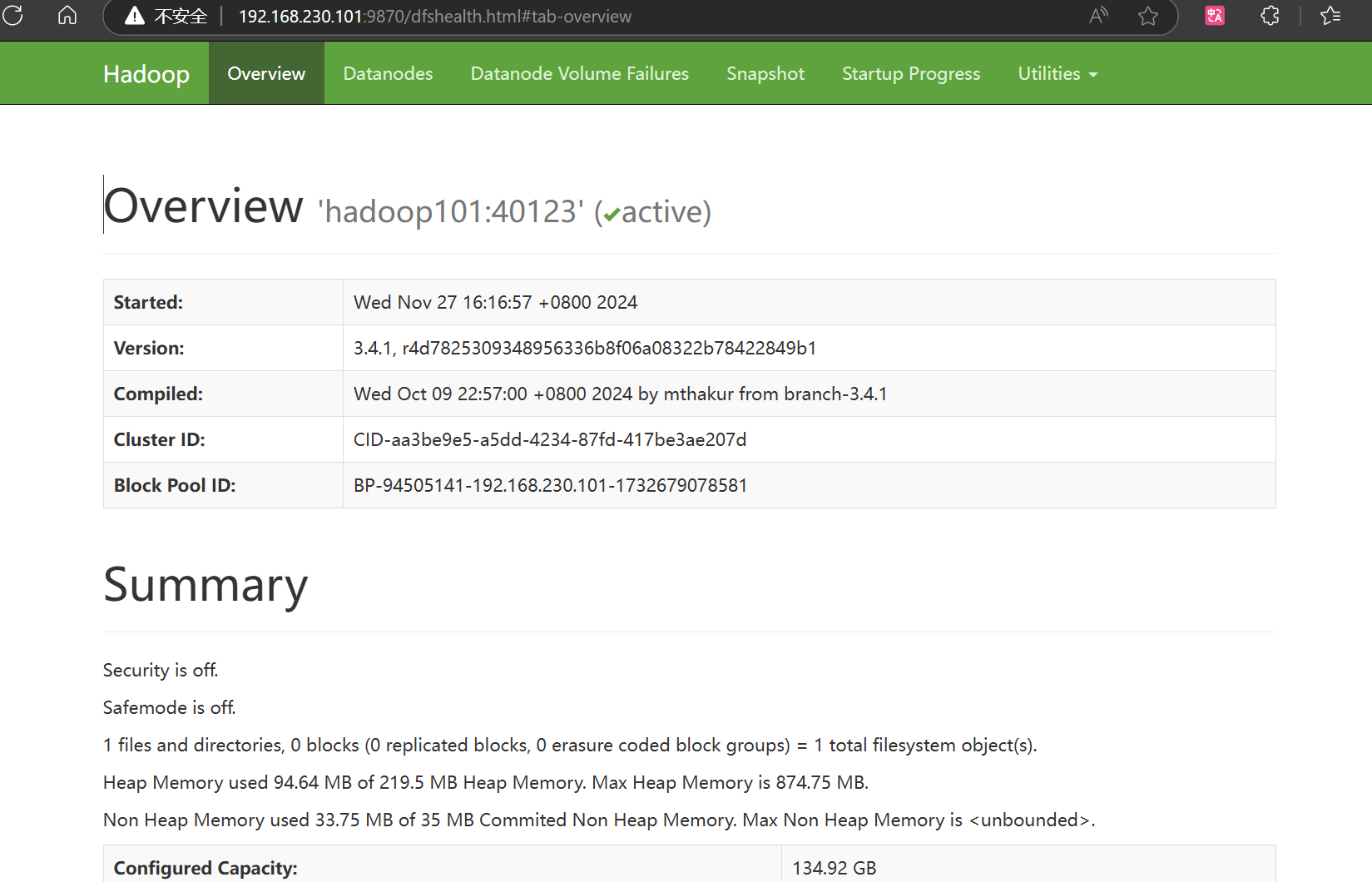Select the Overview tab
The width and height of the screenshot is (1372, 882).
pyautogui.click(x=266, y=74)
